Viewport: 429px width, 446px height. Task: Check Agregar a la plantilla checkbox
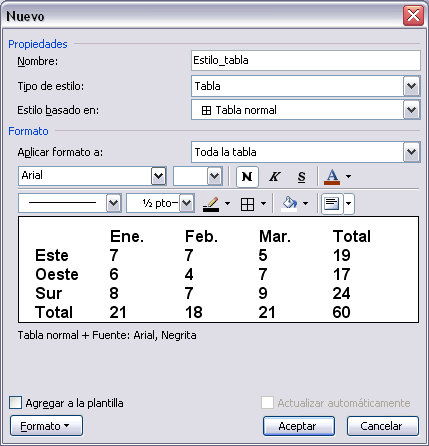pos(15,403)
